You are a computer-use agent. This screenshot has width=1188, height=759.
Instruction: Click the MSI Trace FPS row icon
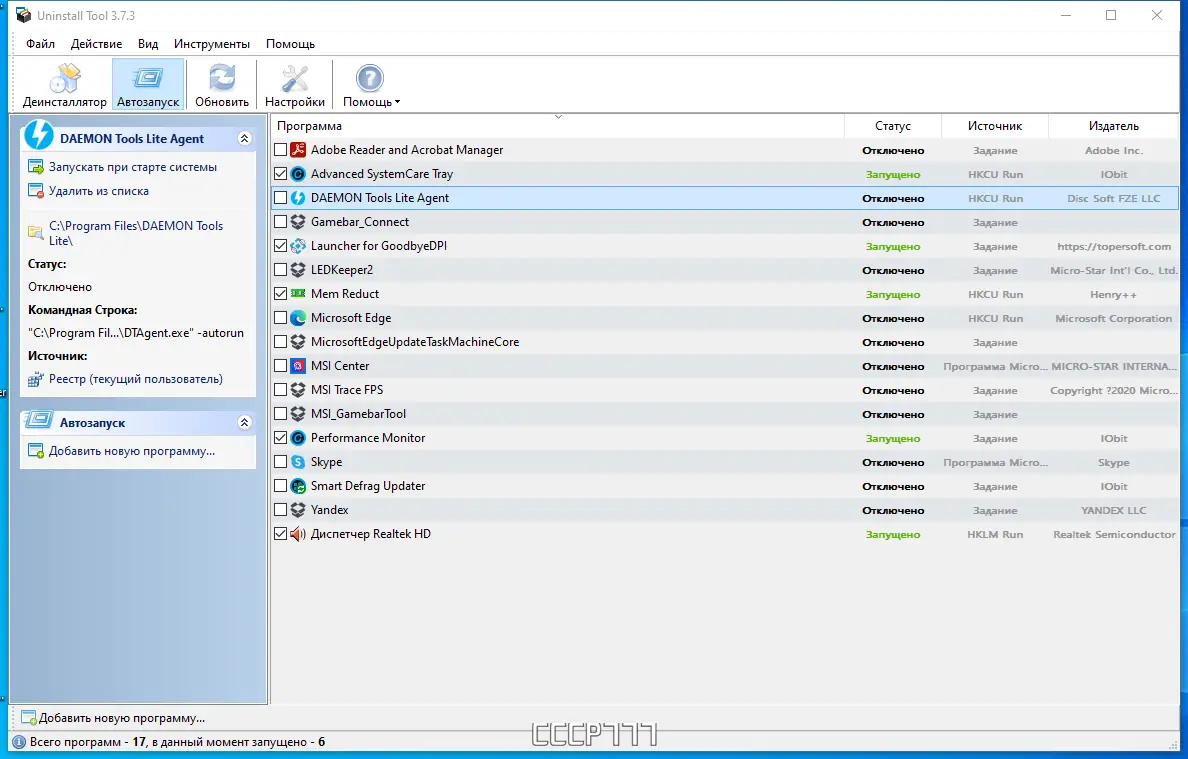click(x=298, y=390)
